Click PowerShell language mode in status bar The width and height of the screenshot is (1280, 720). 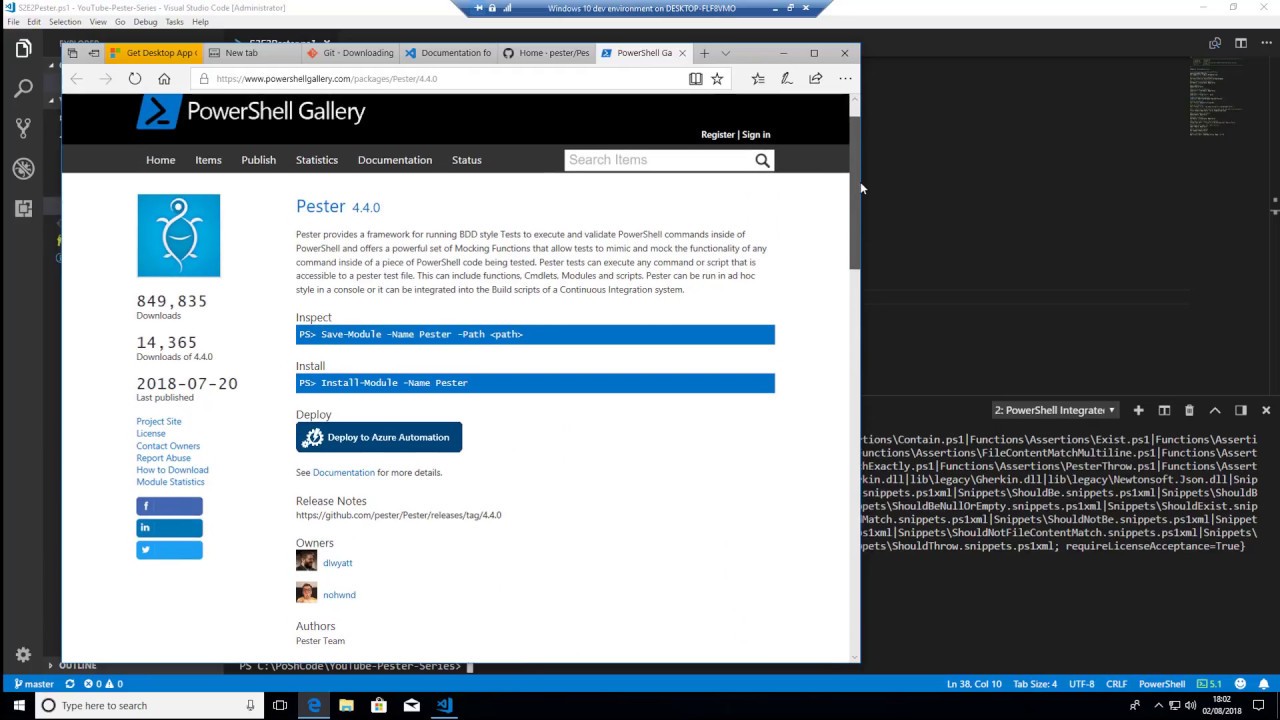1162,684
